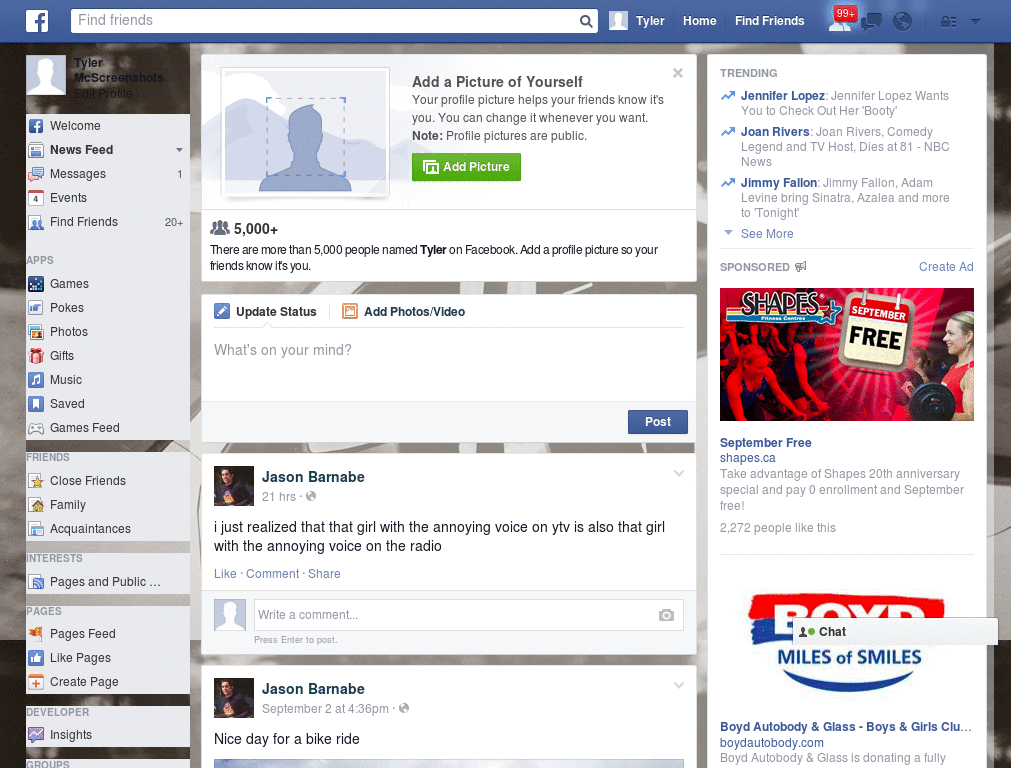The image size is (1024, 768).
Task: Click the What's on your mind box
Action: pos(449,364)
